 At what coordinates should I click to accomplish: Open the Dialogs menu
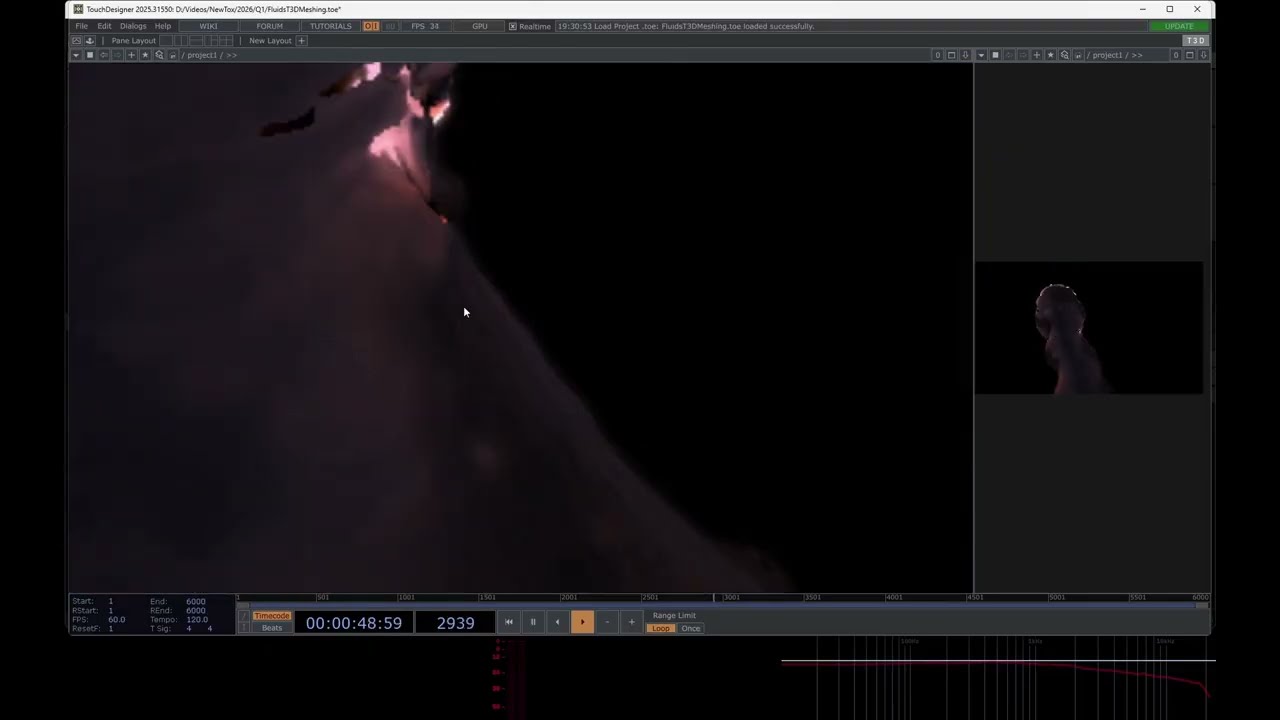tap(133, 26)
